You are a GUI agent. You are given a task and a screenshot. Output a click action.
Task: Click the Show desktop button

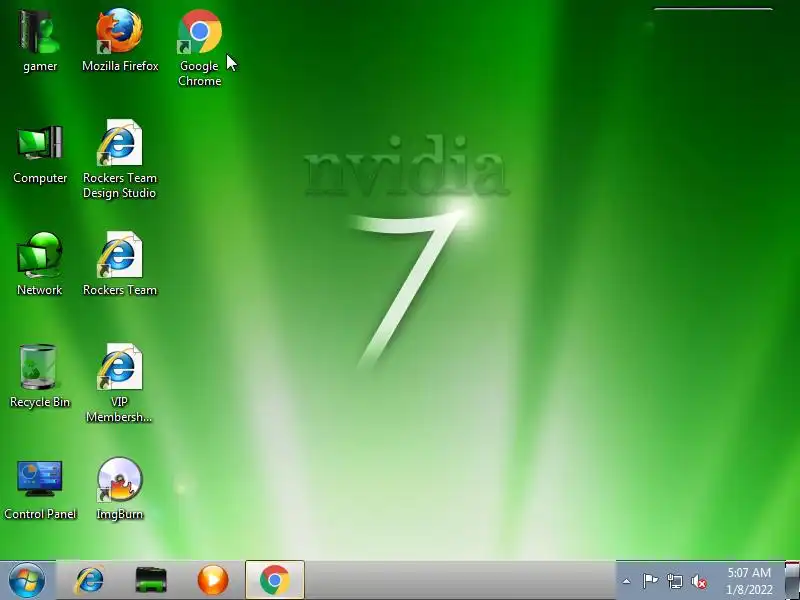(792, 580)
